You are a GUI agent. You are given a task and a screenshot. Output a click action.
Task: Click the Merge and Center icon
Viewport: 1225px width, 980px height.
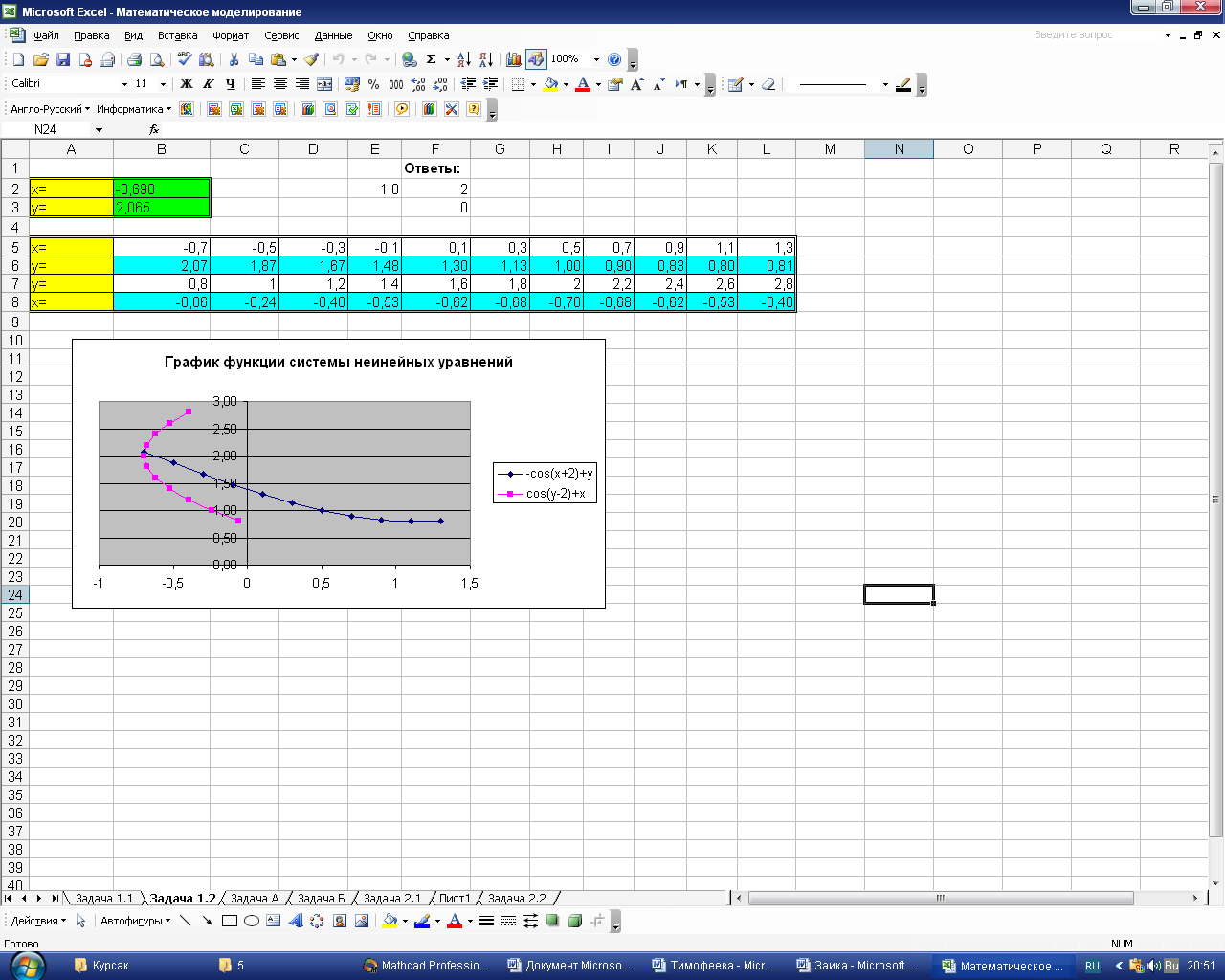[x=324, y=84]
